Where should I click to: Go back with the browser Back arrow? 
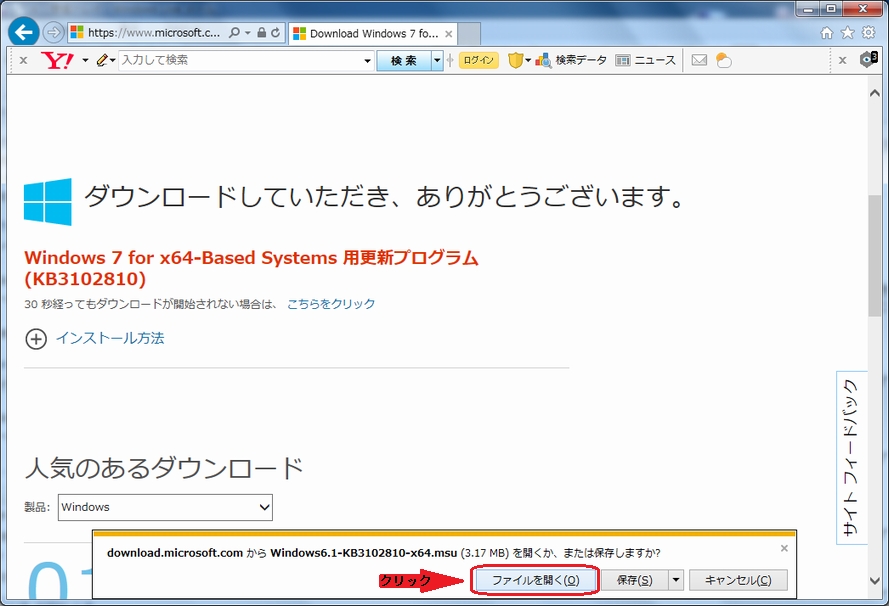(24, 32)
